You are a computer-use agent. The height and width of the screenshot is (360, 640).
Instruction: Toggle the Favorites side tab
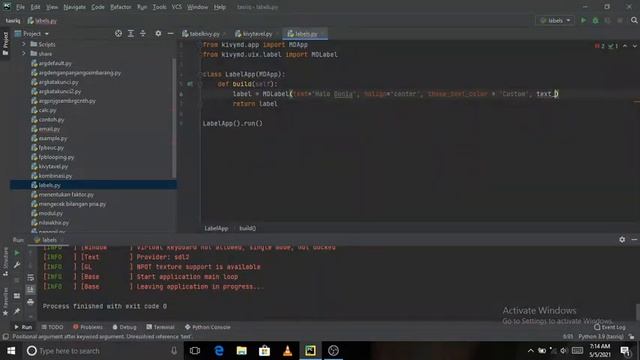[x=5, y=301]
